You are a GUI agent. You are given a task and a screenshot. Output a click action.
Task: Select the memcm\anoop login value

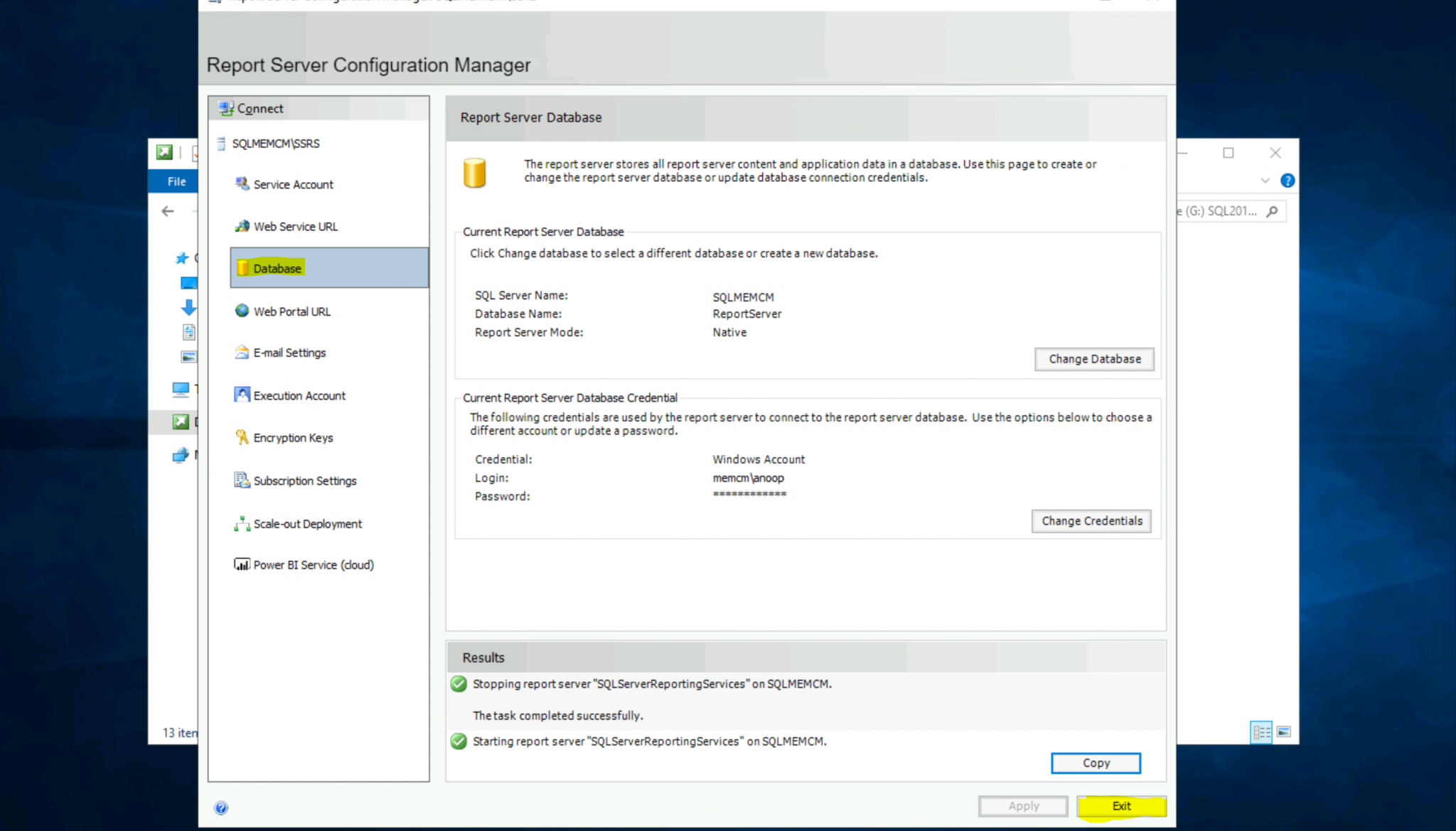[x=748, y=478]
